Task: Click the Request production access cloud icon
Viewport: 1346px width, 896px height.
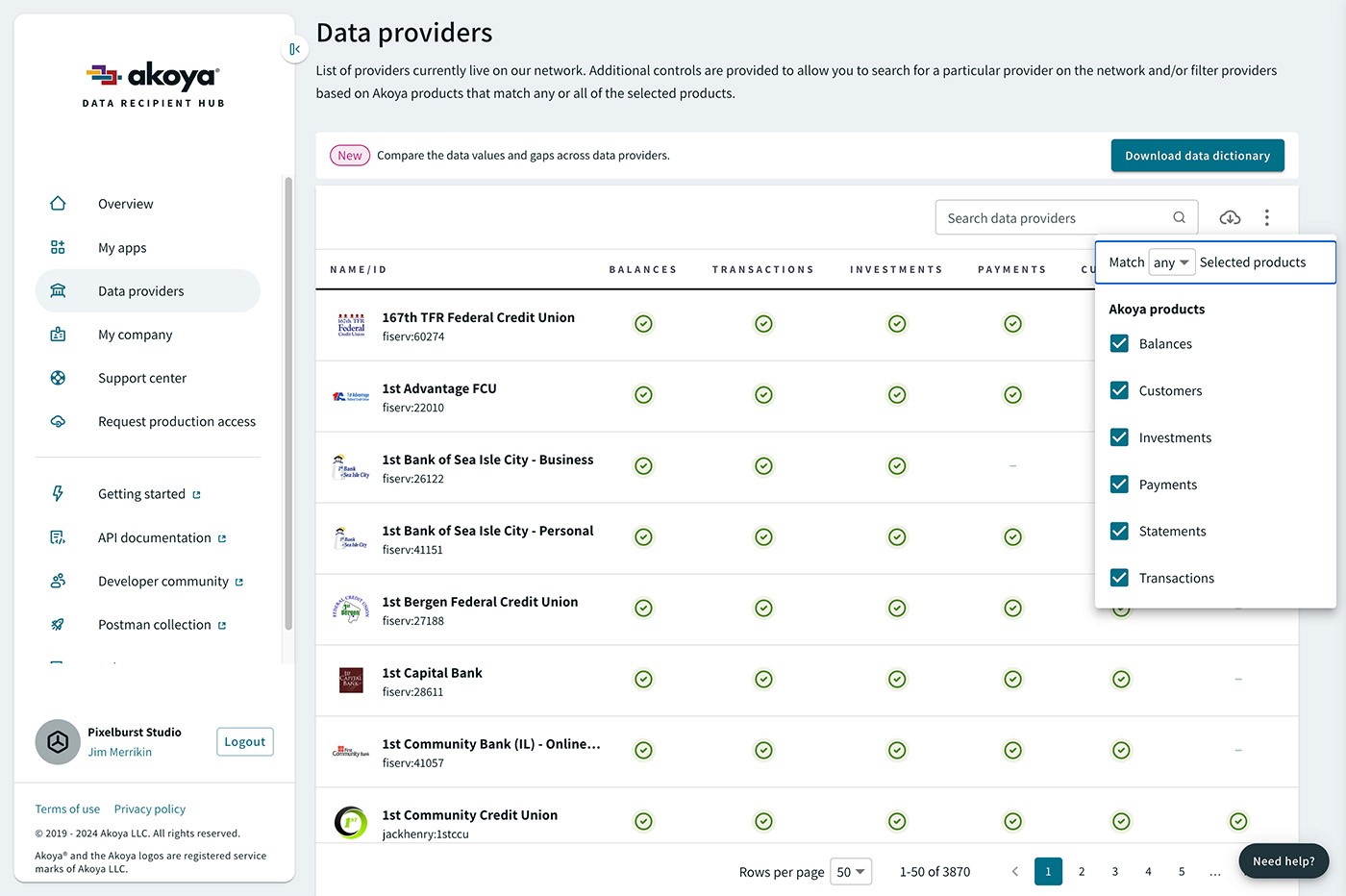Action: click(58, 421)
